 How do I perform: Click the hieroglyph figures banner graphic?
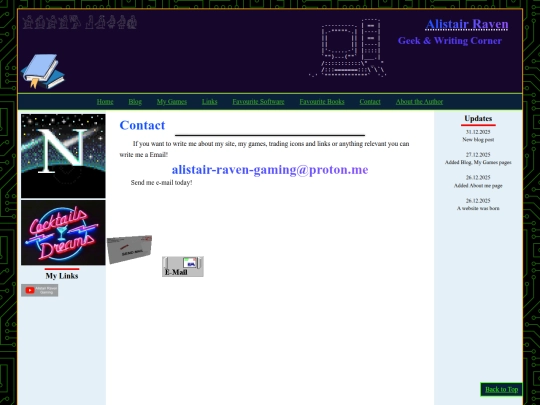[x=80, y=22]
